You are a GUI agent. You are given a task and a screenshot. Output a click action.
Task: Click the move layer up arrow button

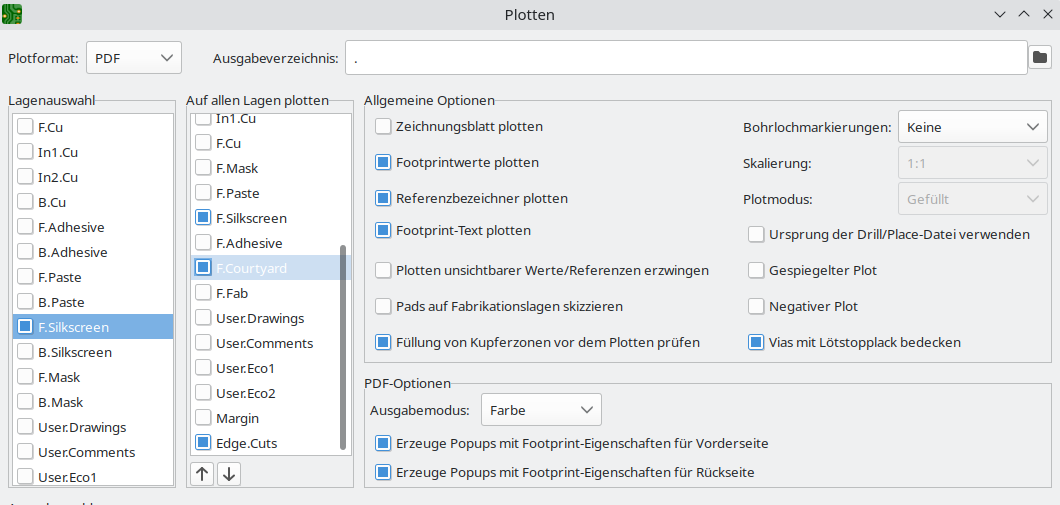[x=203, y=474]
